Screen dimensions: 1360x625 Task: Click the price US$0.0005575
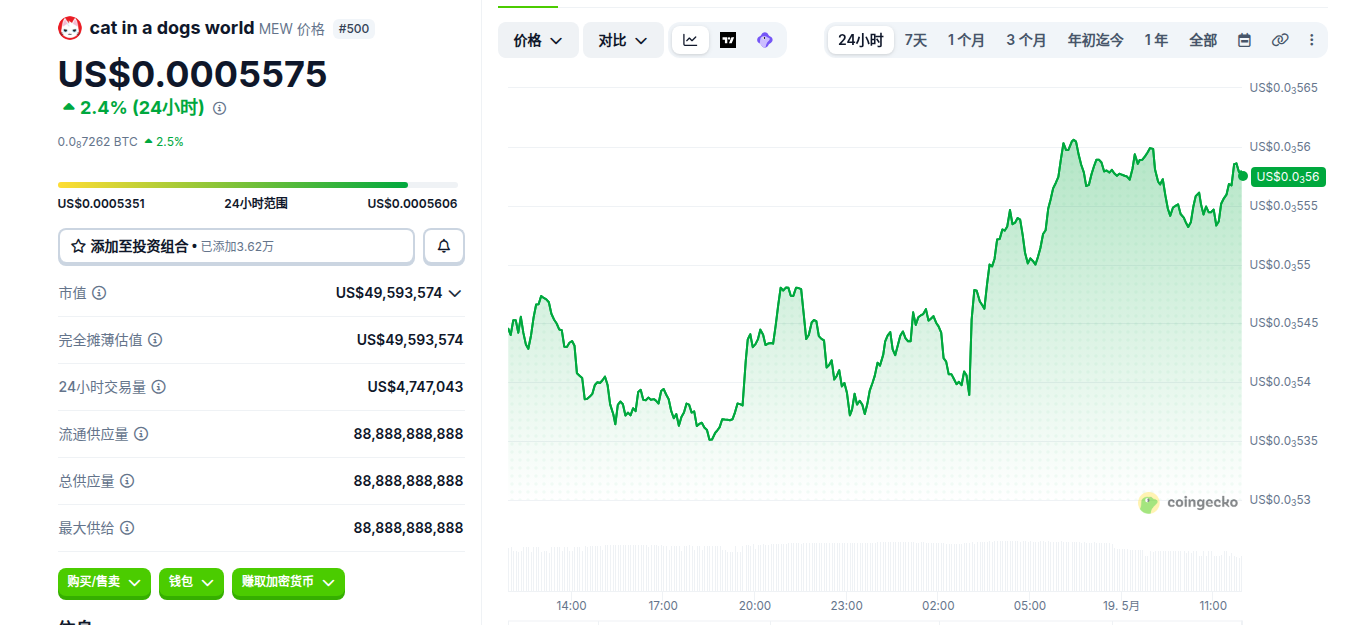(192, 74)
